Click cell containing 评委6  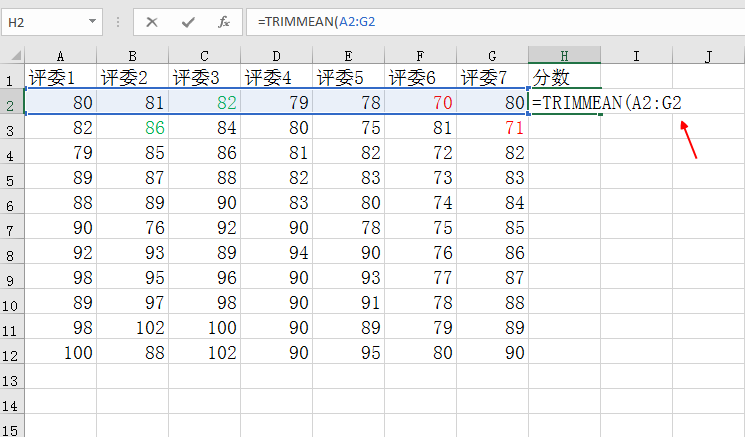click(x=420, y=76)
